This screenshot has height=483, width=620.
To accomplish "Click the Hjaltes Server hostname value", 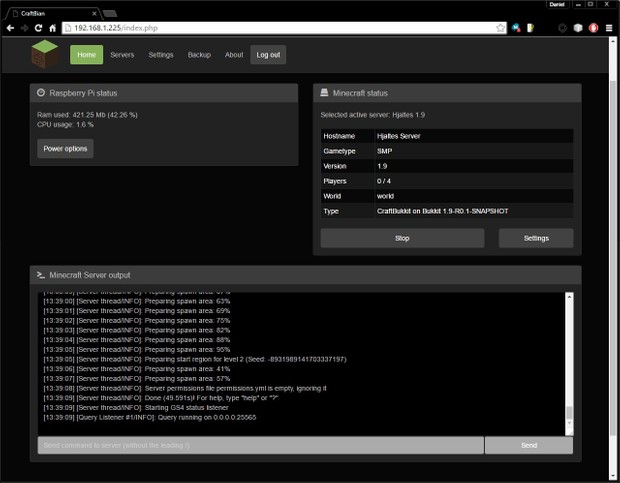I will coord(399,136).
